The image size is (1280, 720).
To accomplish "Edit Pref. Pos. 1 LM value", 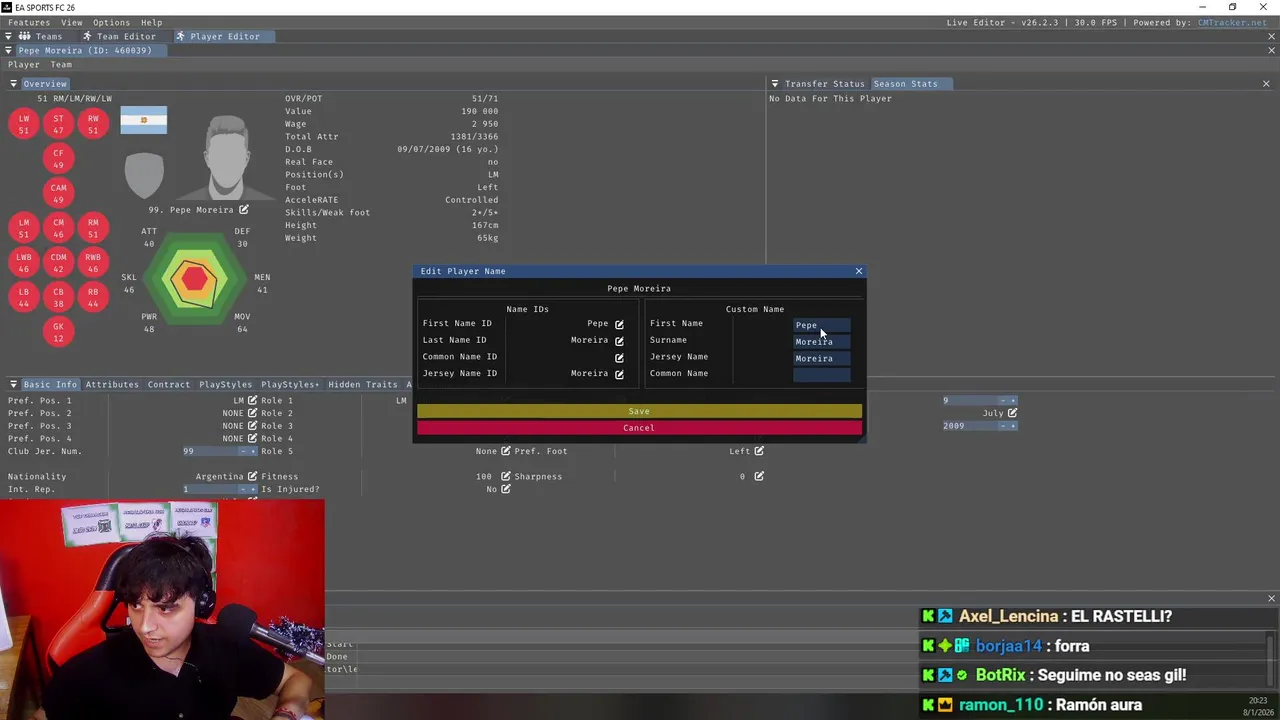I will pos(252,400).
